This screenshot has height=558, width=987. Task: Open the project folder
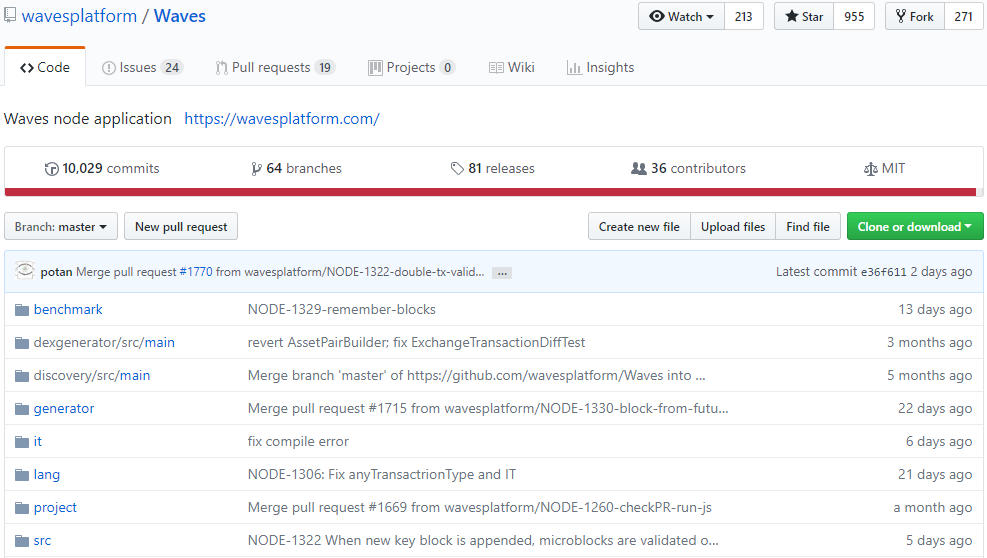[x=55, y=508]
